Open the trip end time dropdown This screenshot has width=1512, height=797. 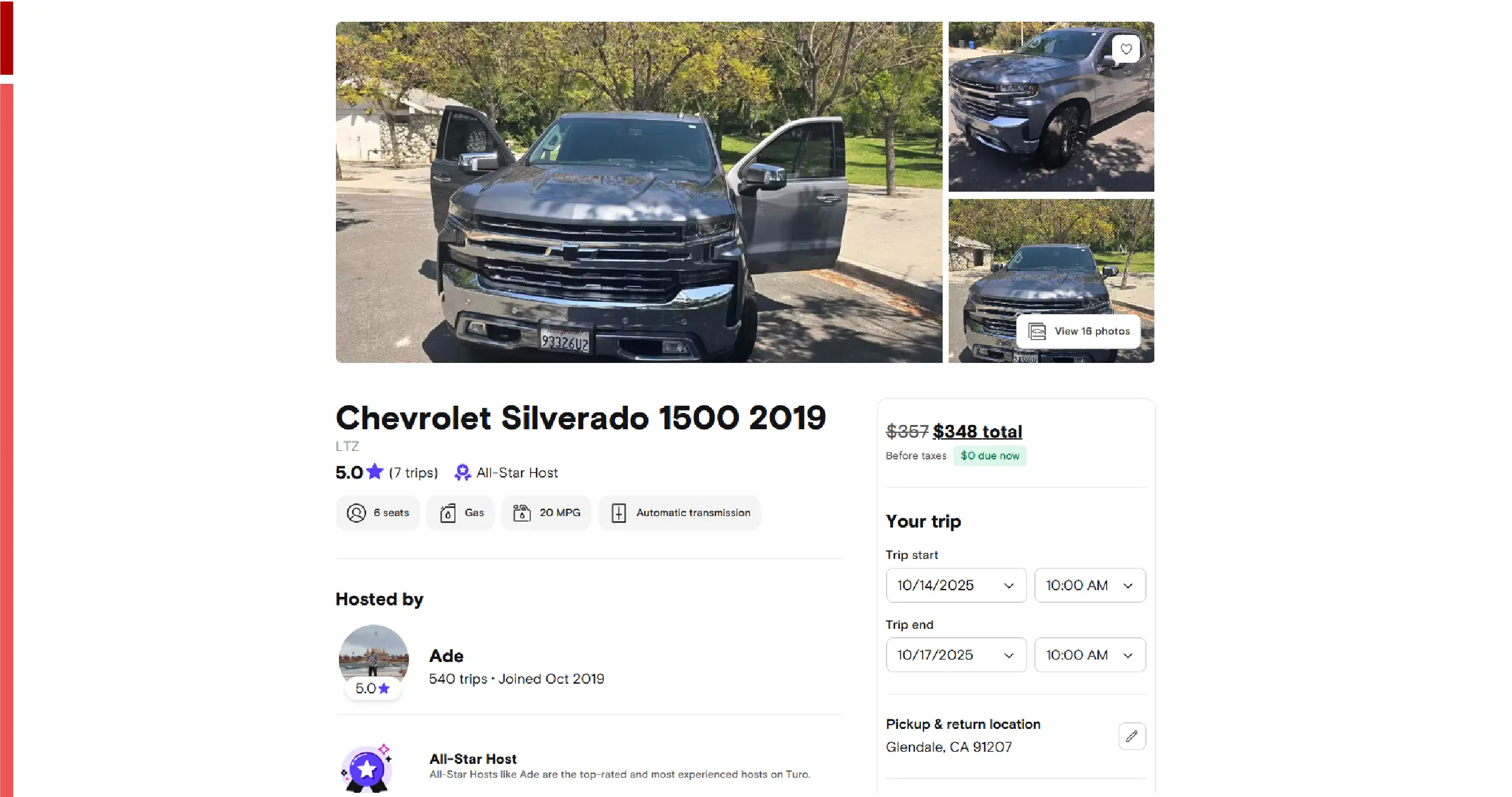pyautogui.click(x=1089, y=655)
